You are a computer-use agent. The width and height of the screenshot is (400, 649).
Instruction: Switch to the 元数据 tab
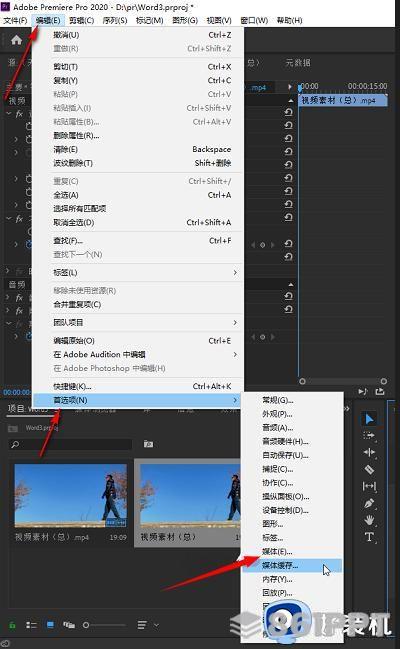[x=298, y=62]
